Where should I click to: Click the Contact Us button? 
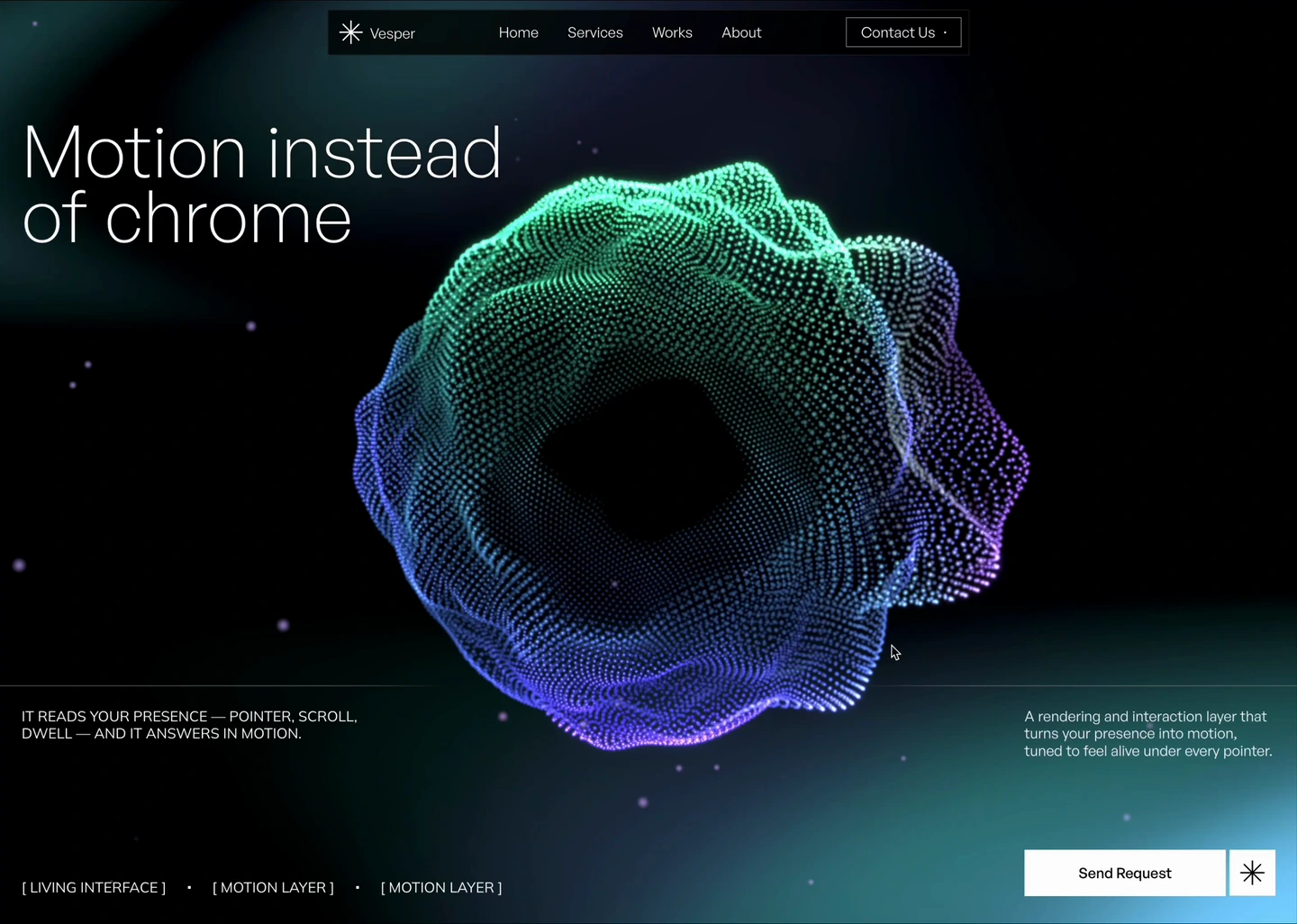(903, 32)
